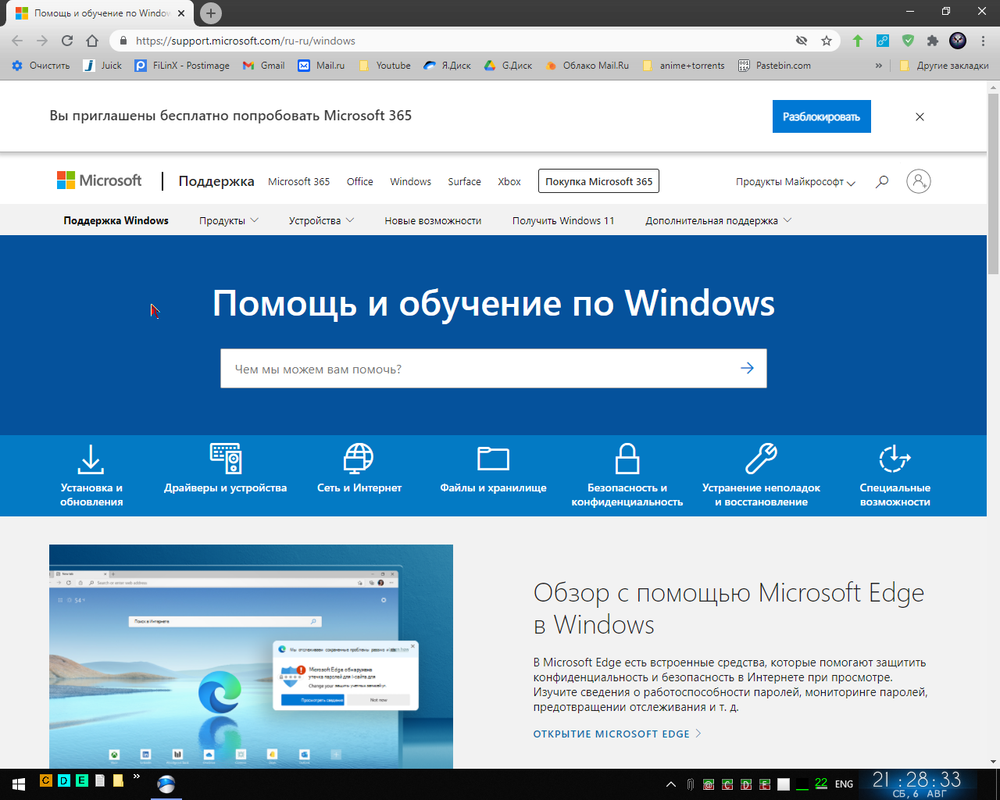This screenshot has height=800, width=1000.
Task: Open the browser profile avatar
Action: point(958,41)
